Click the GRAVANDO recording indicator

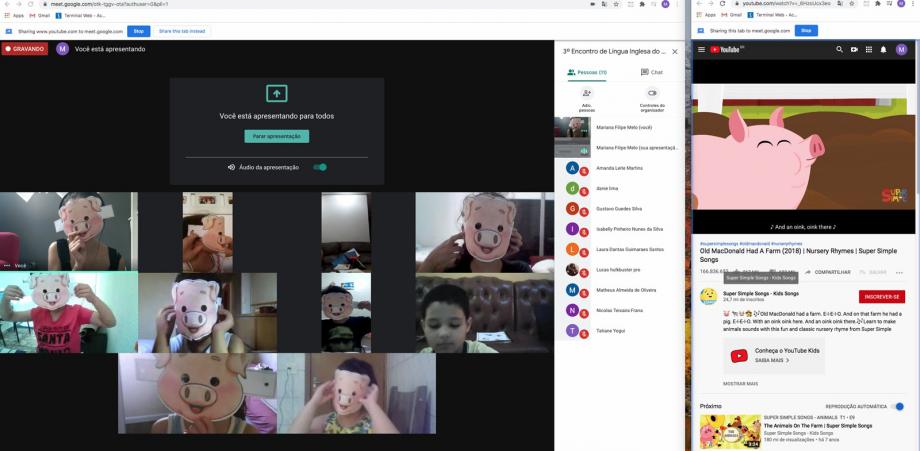[25, 49]
